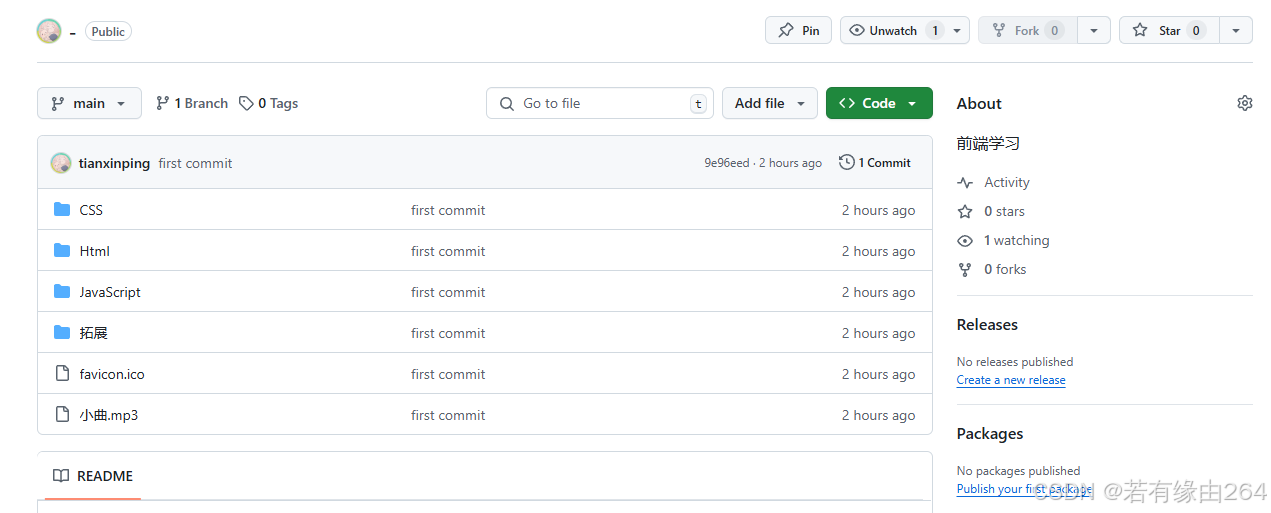Open first commit message in favicon.ico row
Screen dimensions: 1271x513
pyautogui.click(x=448, y=374)
